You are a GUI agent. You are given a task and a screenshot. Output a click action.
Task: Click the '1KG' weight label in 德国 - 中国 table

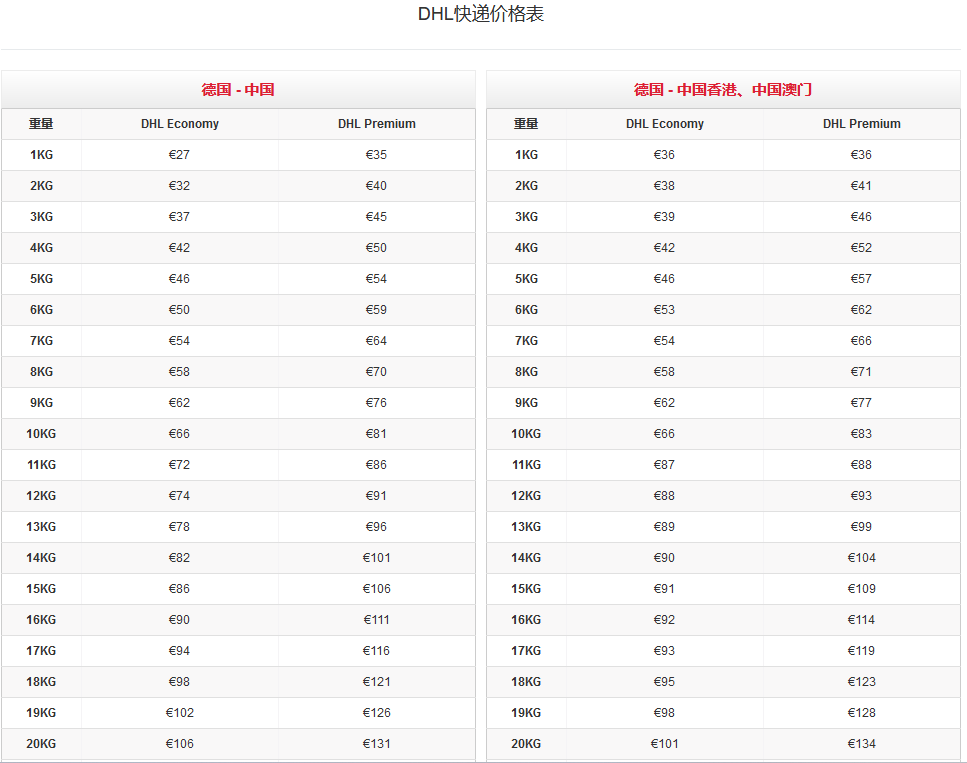(x=41, y=155)
